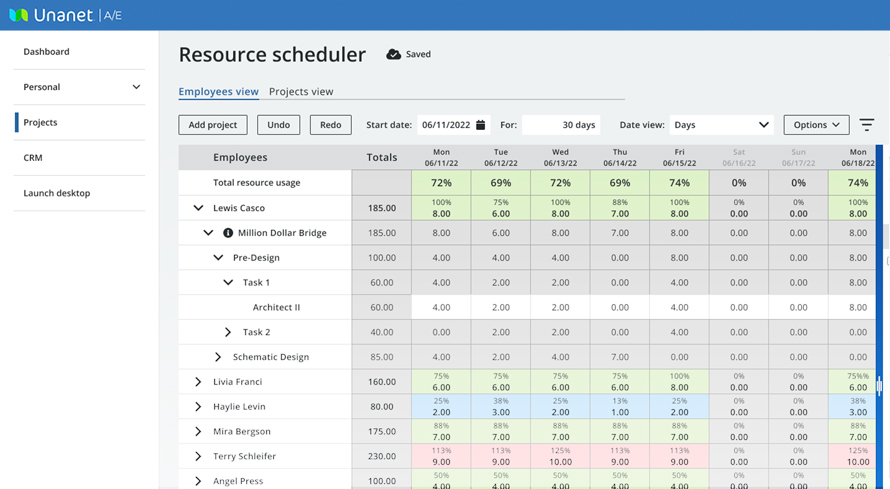Open the Start date calendar icon

click(481, 125)
